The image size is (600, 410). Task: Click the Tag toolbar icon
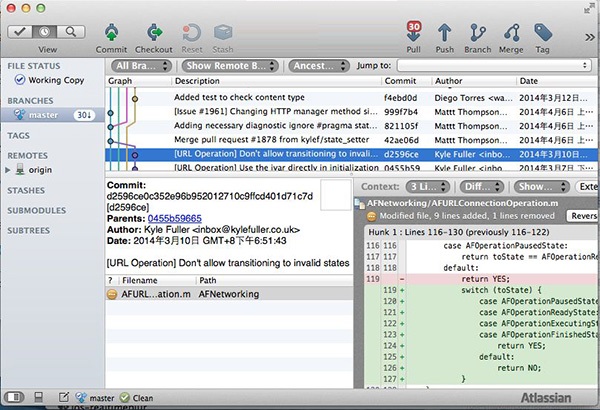[544, 32]
